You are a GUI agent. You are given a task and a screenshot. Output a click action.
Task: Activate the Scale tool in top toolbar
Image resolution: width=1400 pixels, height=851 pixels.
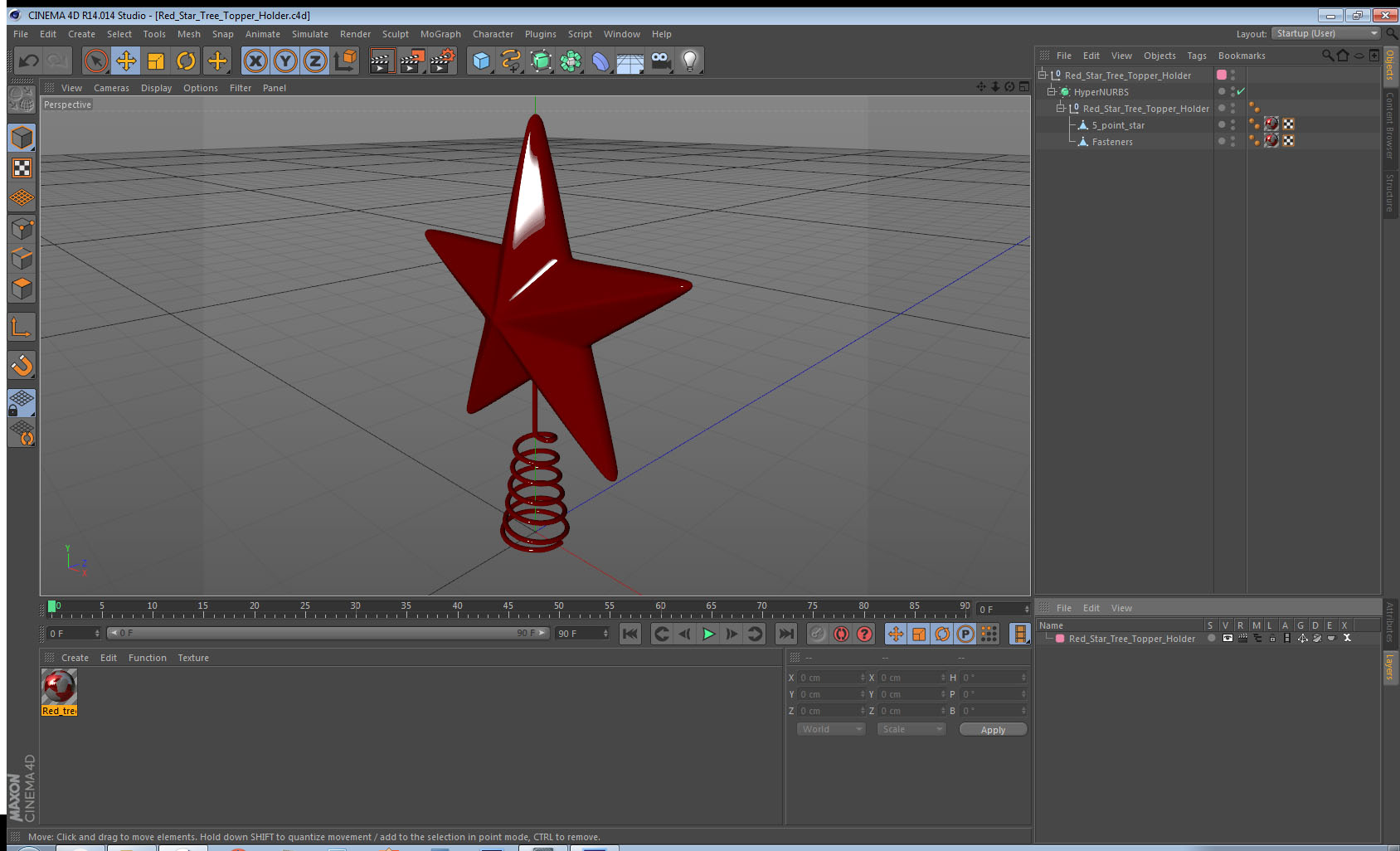coord(156,61)
